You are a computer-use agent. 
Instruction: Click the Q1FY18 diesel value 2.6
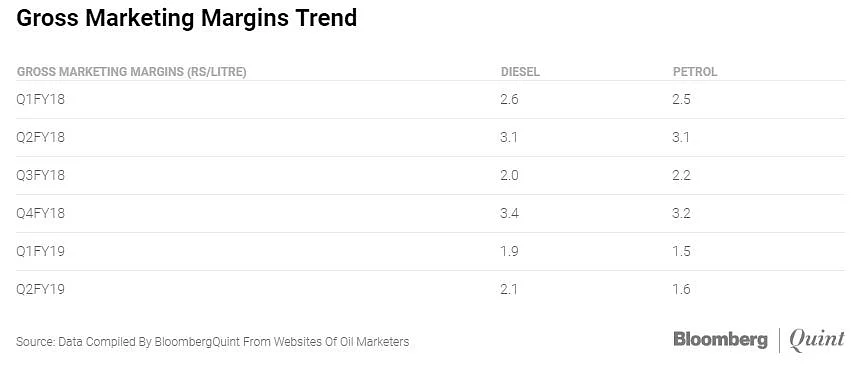pos(509,100)
